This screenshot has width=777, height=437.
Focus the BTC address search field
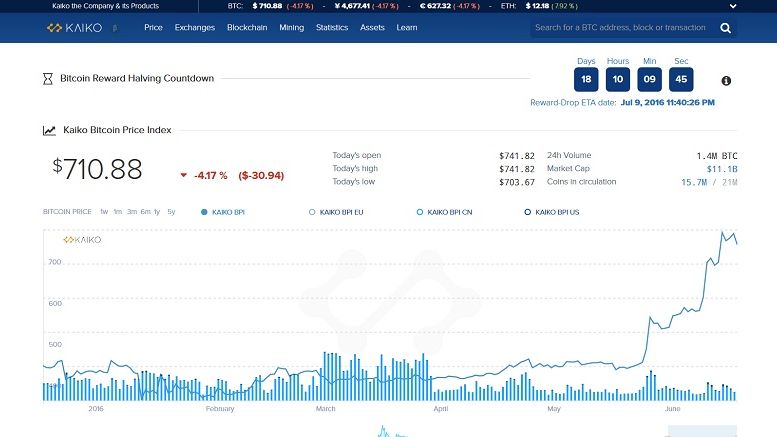click(620, 28)
